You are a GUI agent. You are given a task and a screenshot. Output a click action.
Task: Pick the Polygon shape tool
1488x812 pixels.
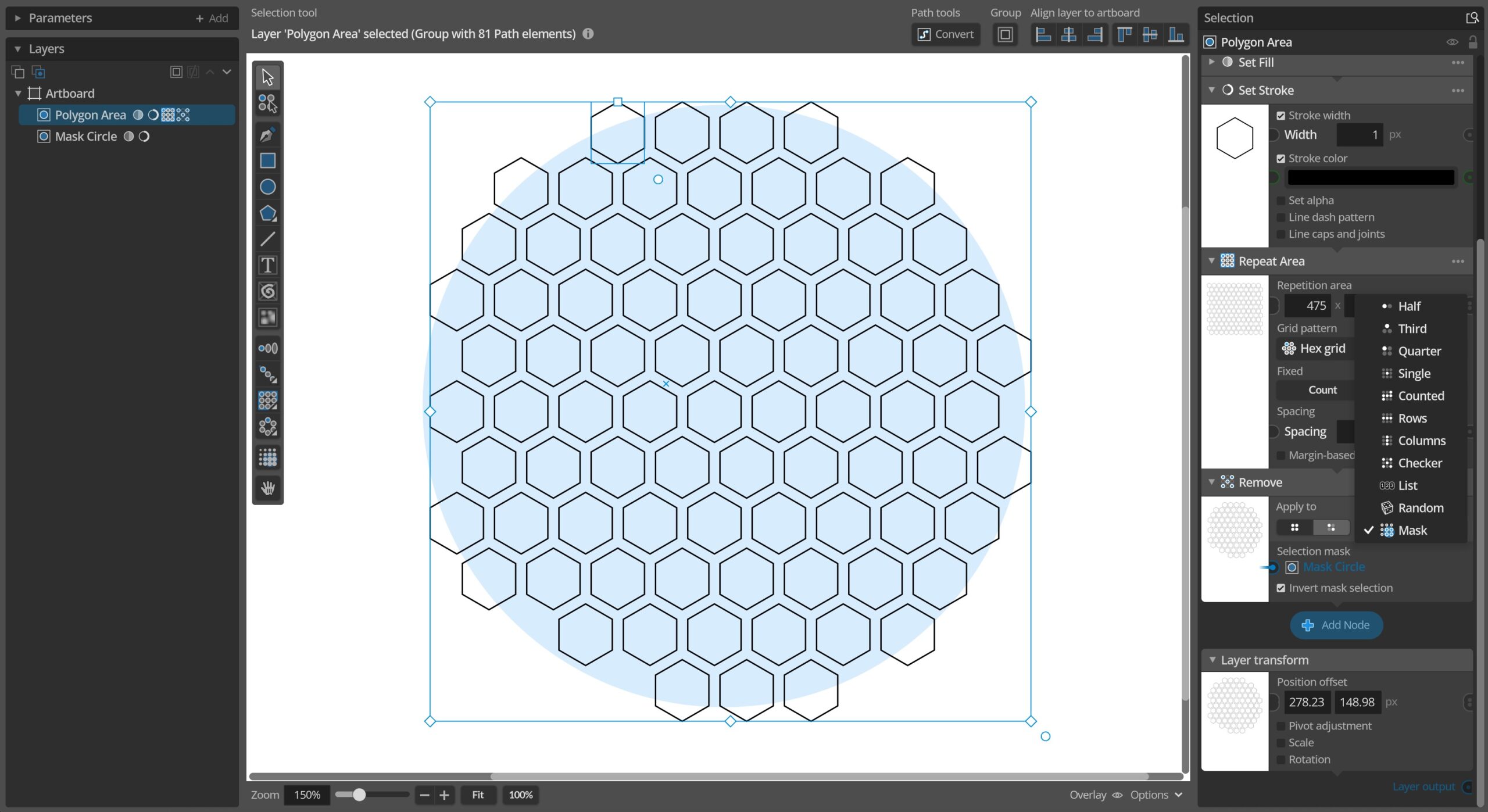click(267, 213)
